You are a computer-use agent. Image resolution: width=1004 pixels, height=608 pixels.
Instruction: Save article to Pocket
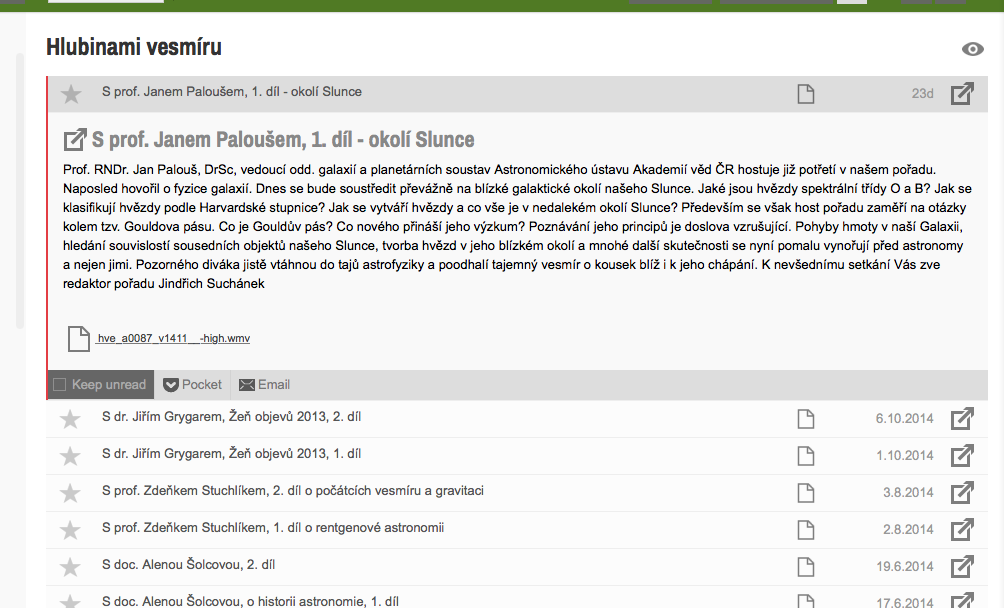(x=192, y=385)
